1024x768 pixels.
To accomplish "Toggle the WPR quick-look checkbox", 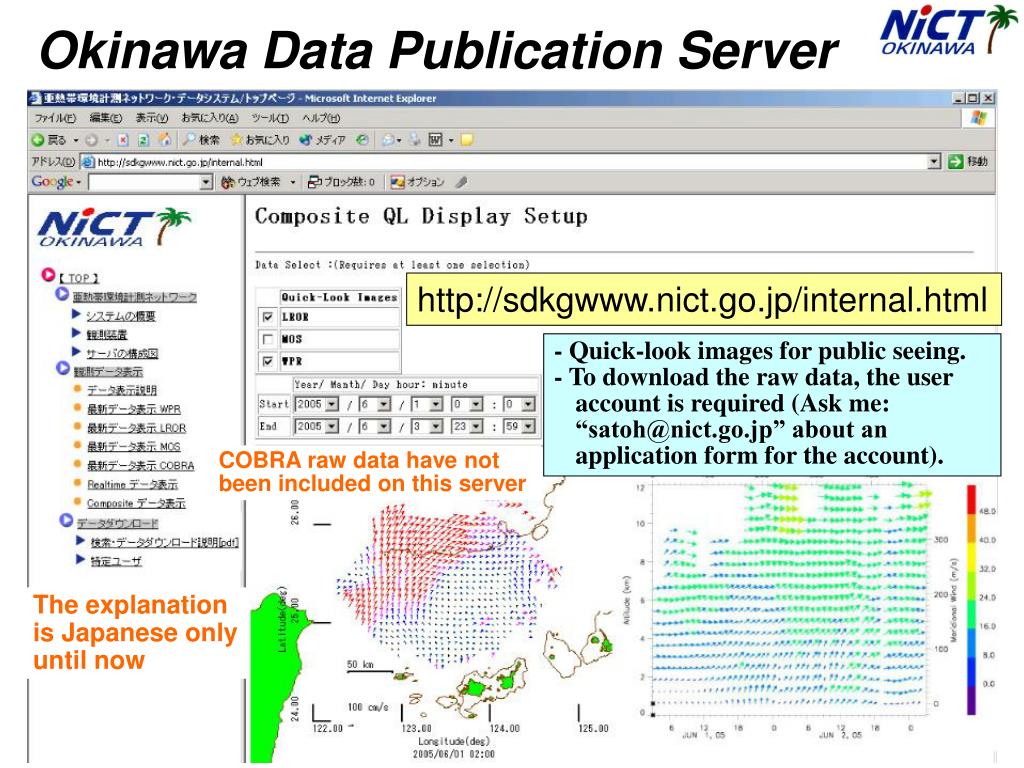I will (267, 361).
